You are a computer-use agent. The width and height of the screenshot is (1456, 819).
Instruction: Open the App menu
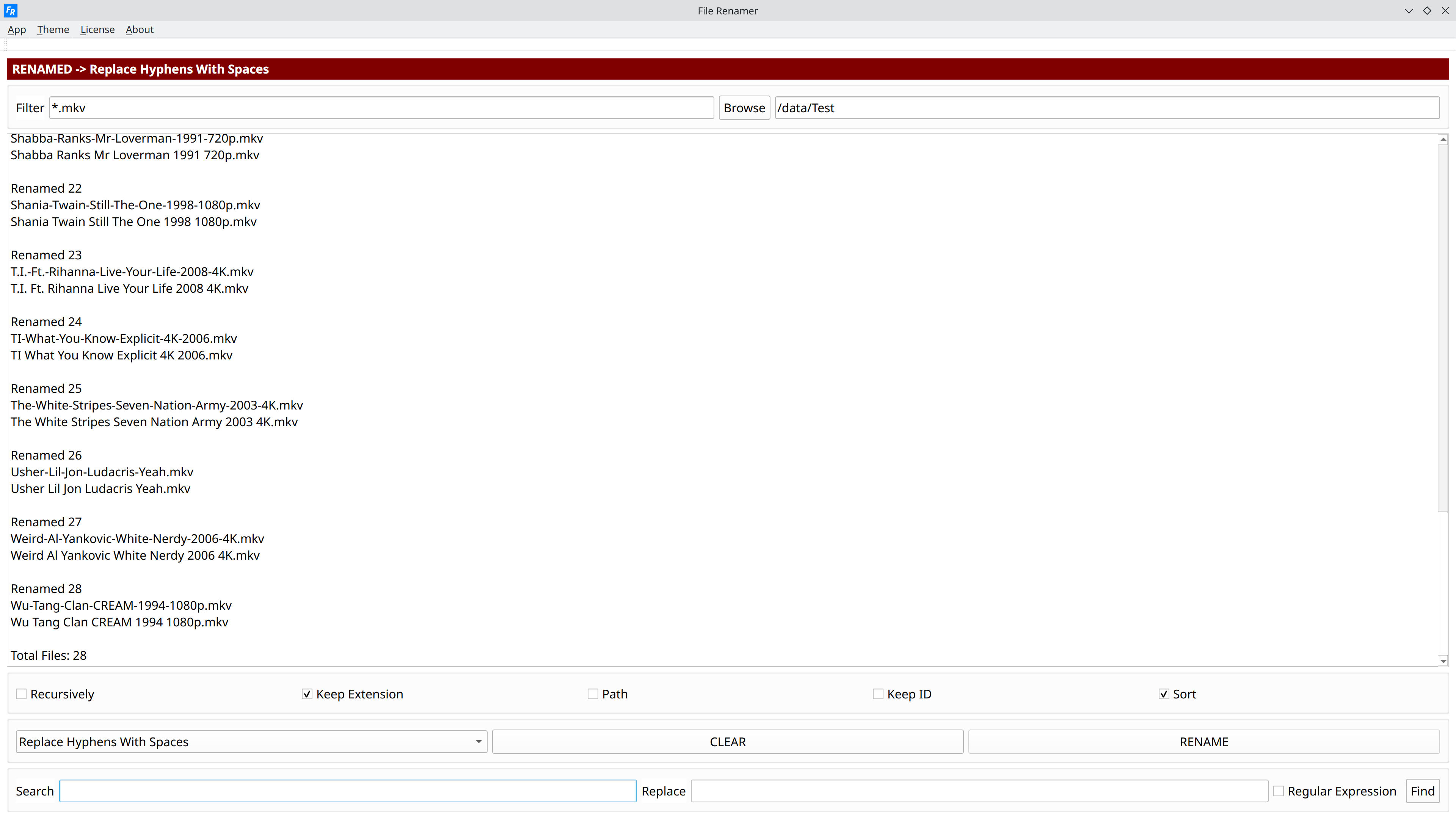click(16, 30)
